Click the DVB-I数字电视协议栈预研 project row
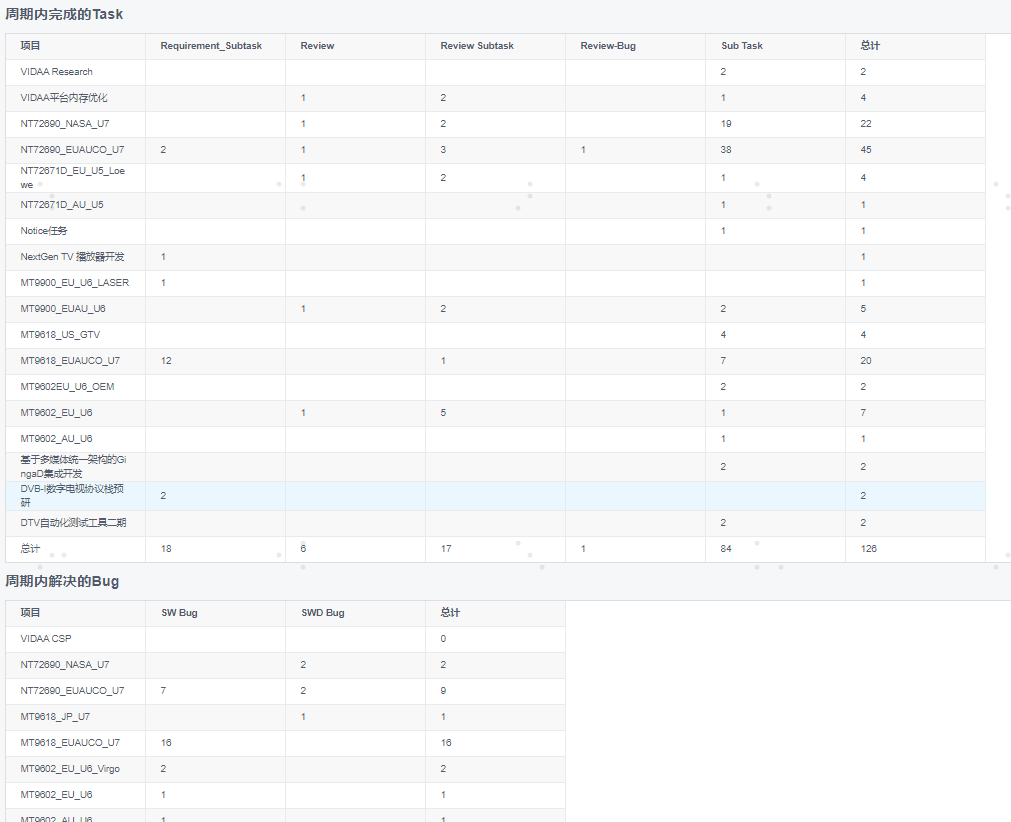 coord(72,495)
